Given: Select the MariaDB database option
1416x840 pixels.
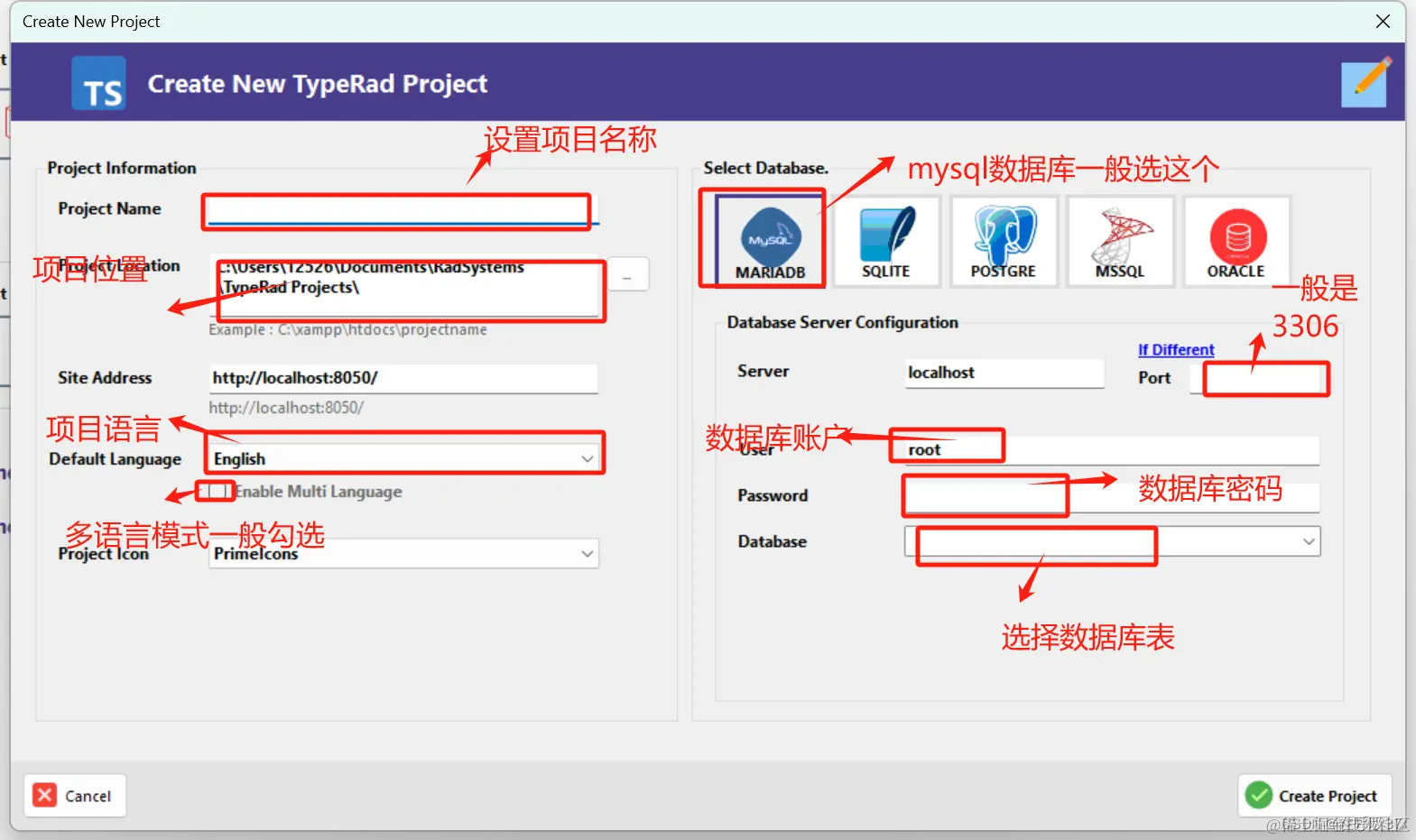Looking at the screenshot, I should (770, 240).
